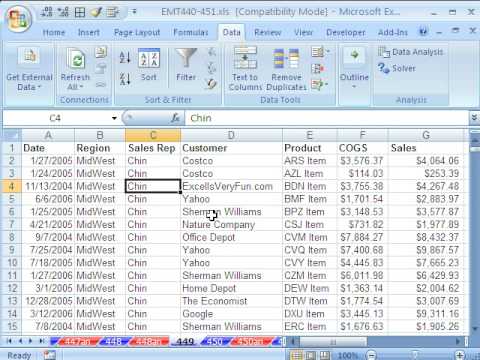Open the View ribbon tab
480x360 pixels.
point(303,32)
